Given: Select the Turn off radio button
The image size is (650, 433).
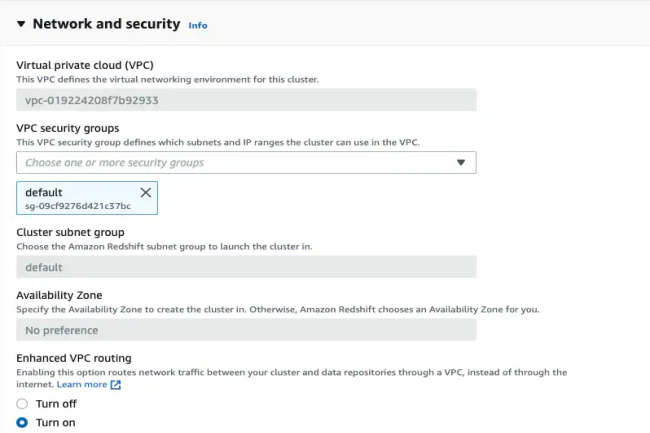Looking at the screenshot, I should (22, 404).
